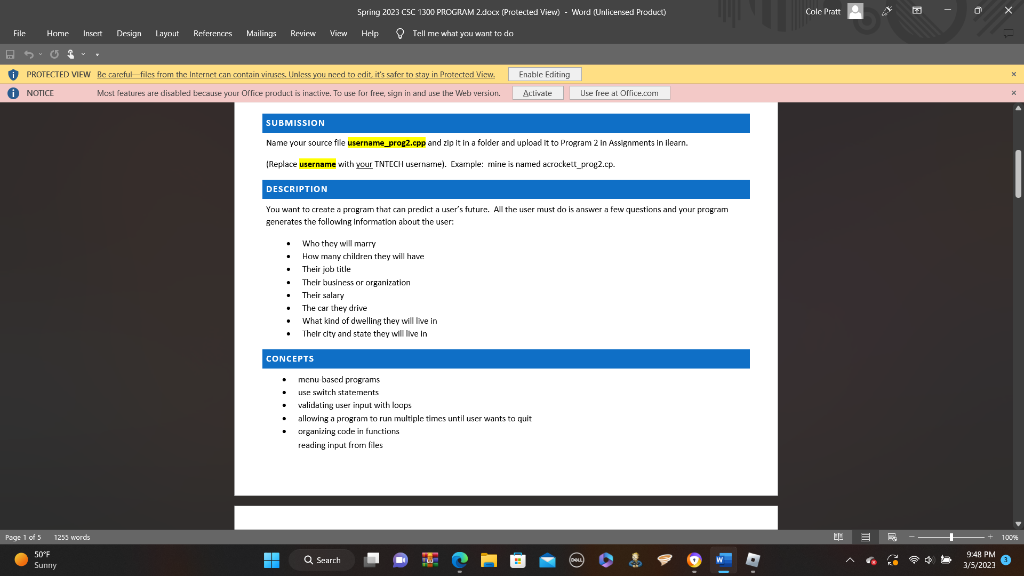Switch to the Review tab

click(x=302, y=33)
